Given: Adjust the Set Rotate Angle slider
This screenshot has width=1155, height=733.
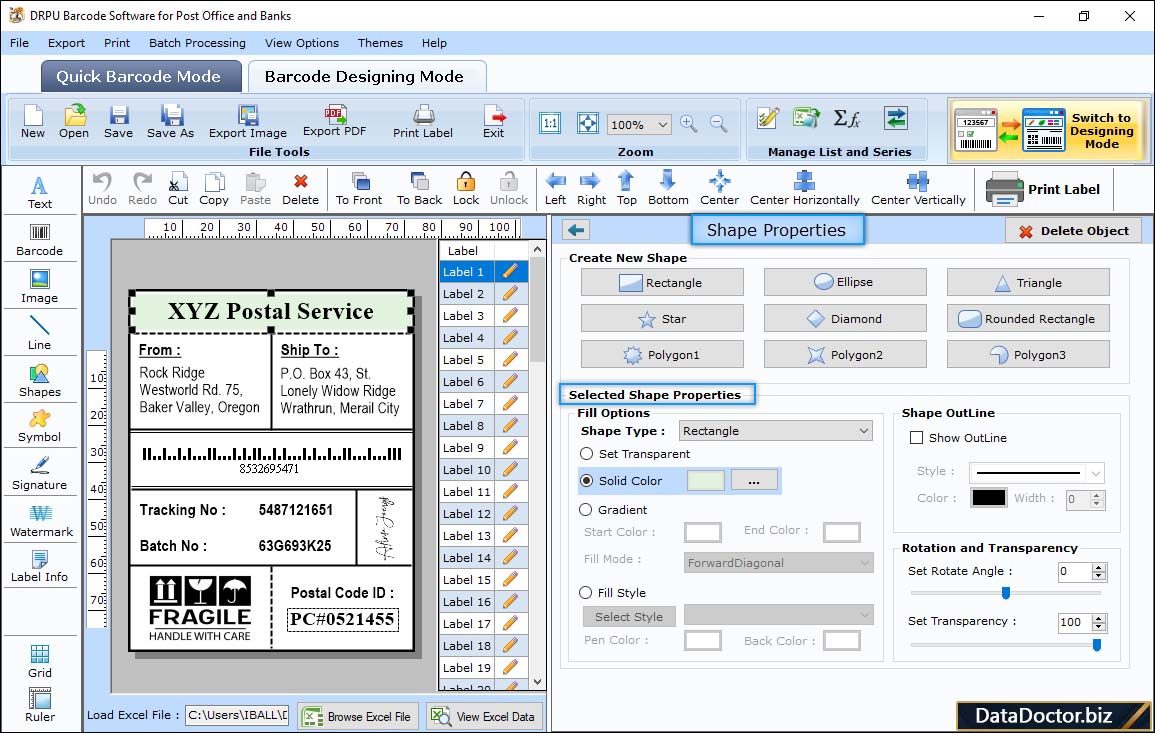Looking at the screenshot, I should pyautogui.click(x=1005, y=593).
